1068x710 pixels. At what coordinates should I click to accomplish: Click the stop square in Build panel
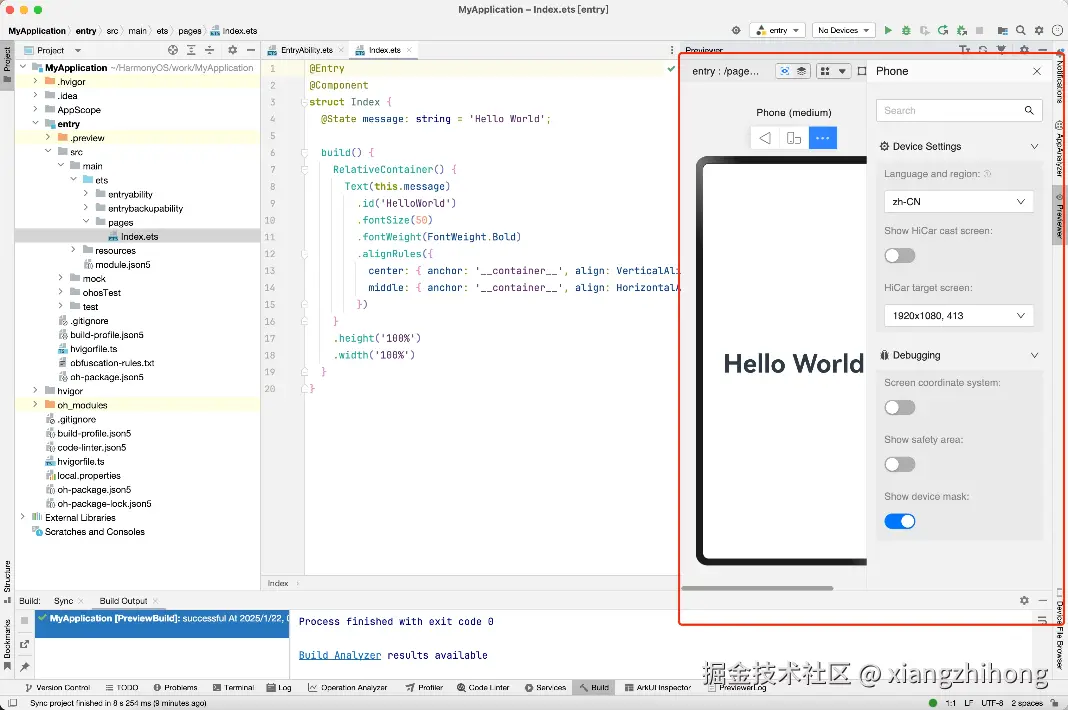point(25,621)
